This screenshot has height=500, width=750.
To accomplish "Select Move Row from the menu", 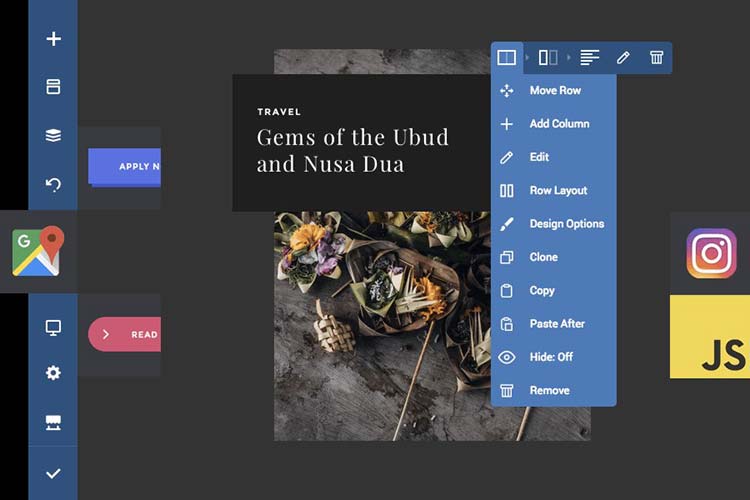I will [554, 91].
